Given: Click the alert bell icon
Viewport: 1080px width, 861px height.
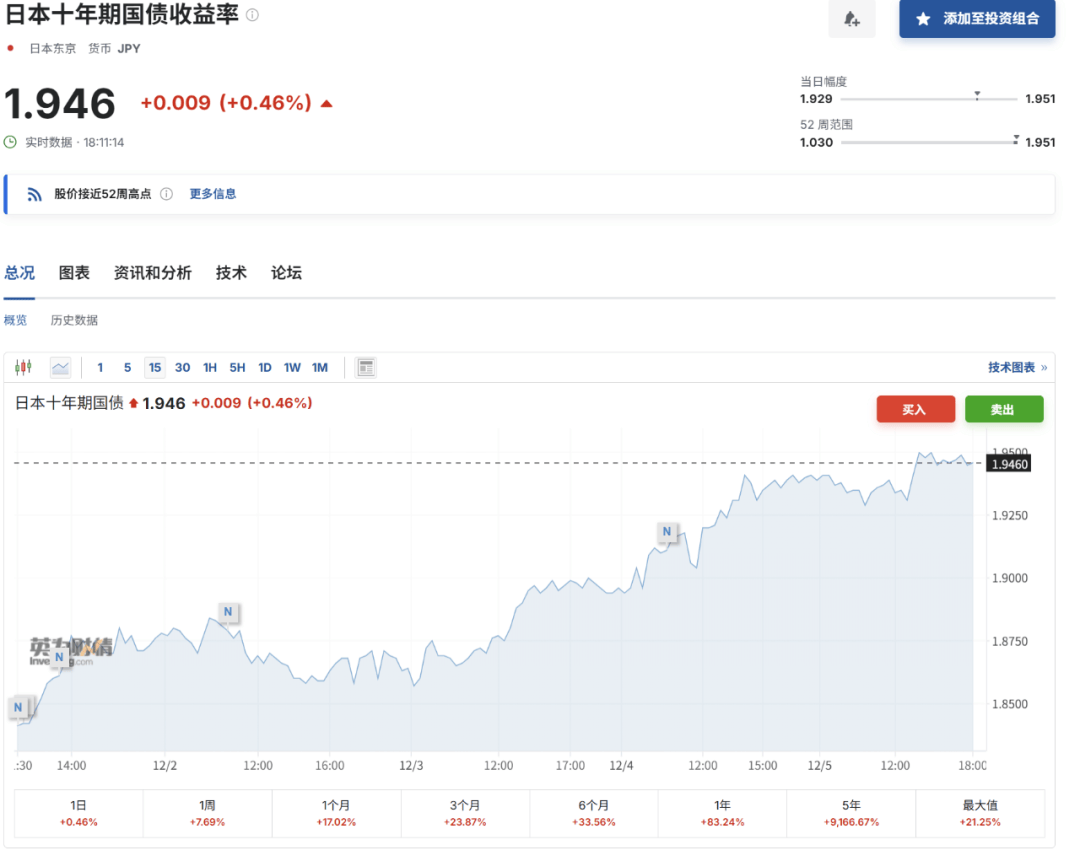Looking at the screenshot, I should coord(851,19).
